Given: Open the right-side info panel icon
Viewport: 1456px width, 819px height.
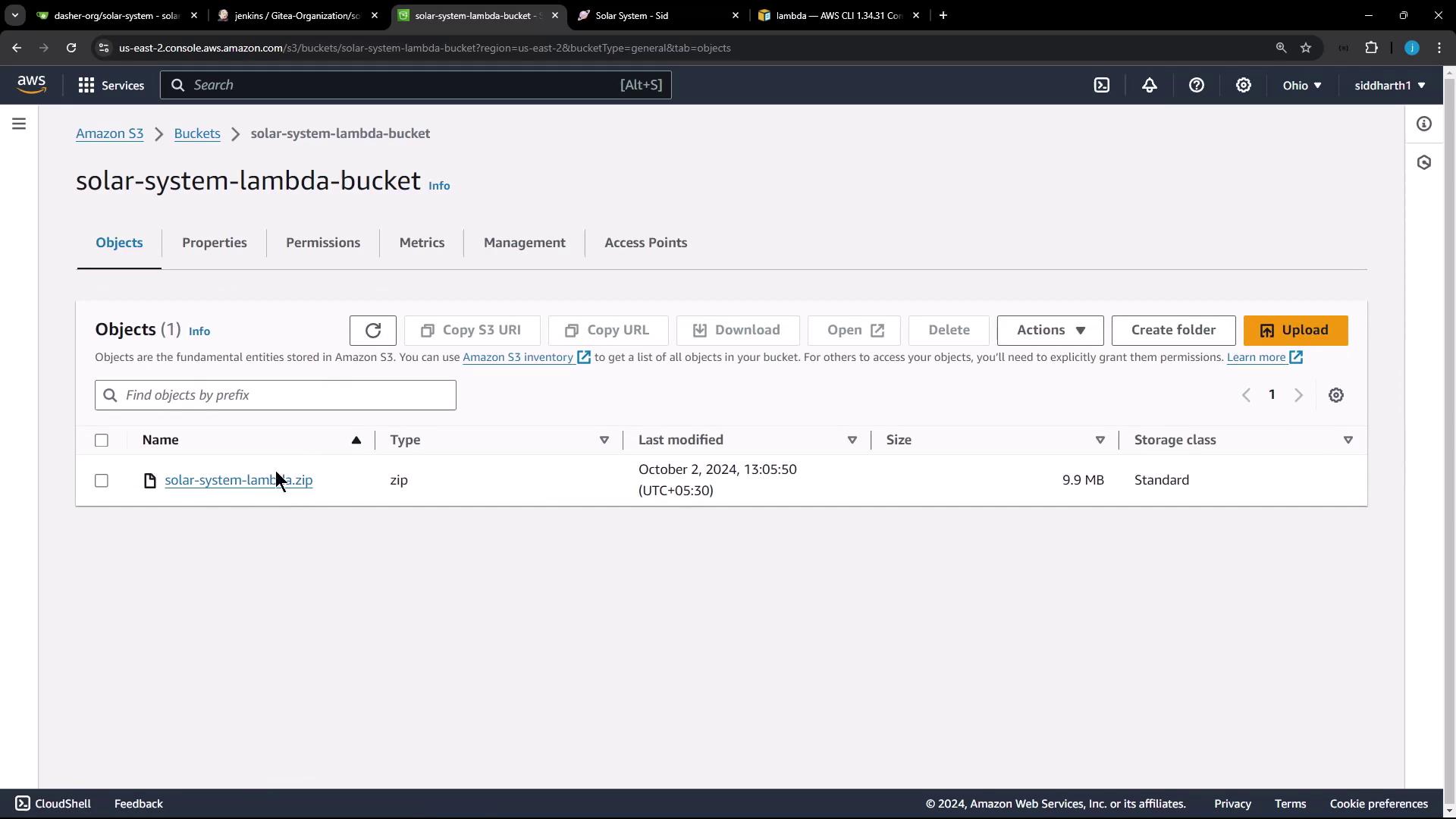Looking at the screenshot, I should click(x=1424, y=124).
